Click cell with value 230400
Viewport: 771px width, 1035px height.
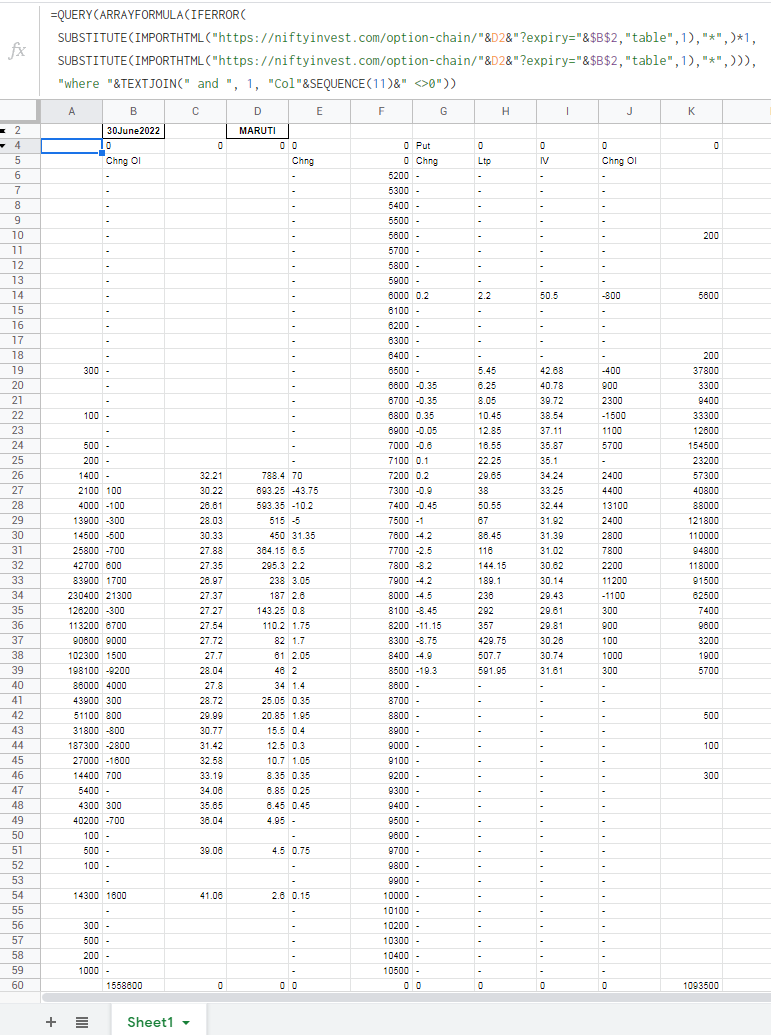point(72,595)
